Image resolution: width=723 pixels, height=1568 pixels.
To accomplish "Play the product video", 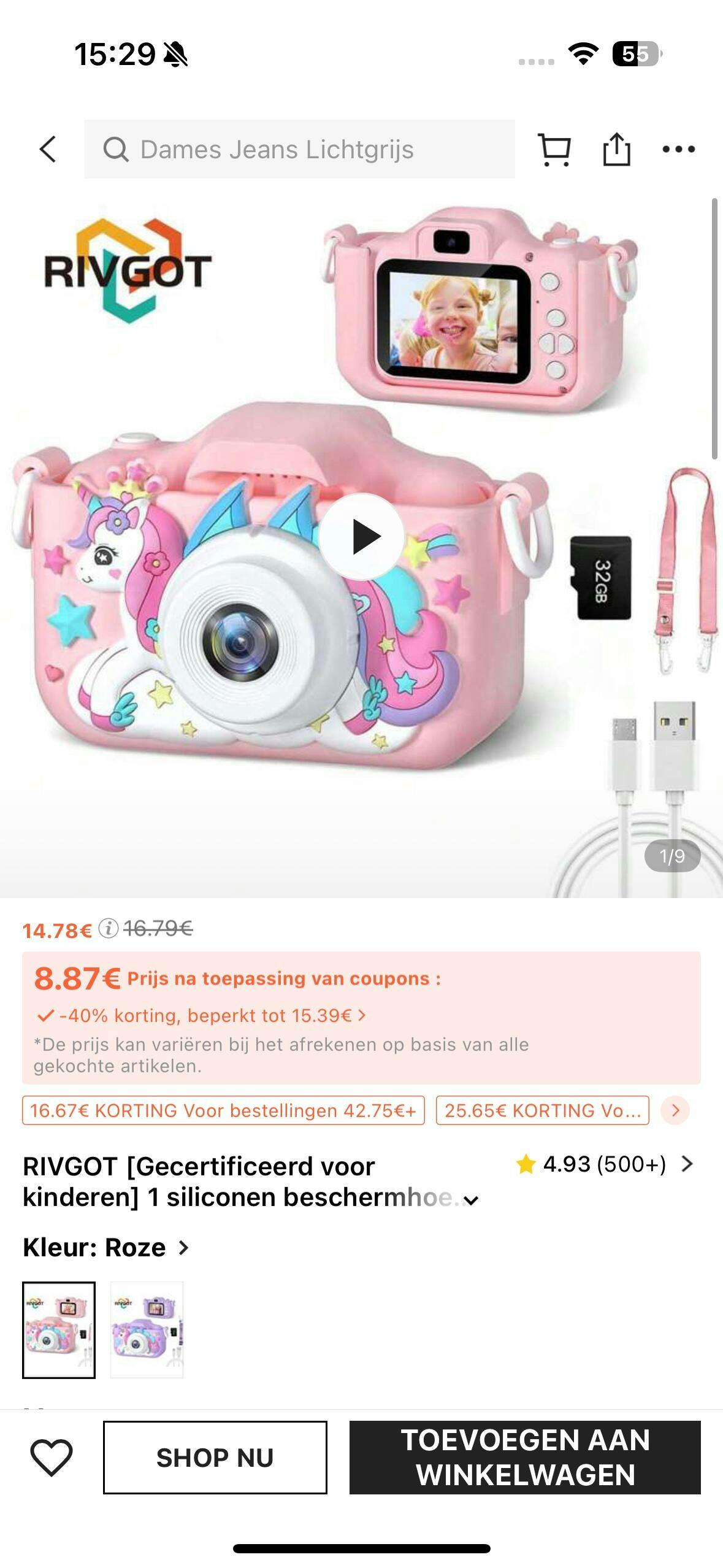I will click(x=361, y=537).
